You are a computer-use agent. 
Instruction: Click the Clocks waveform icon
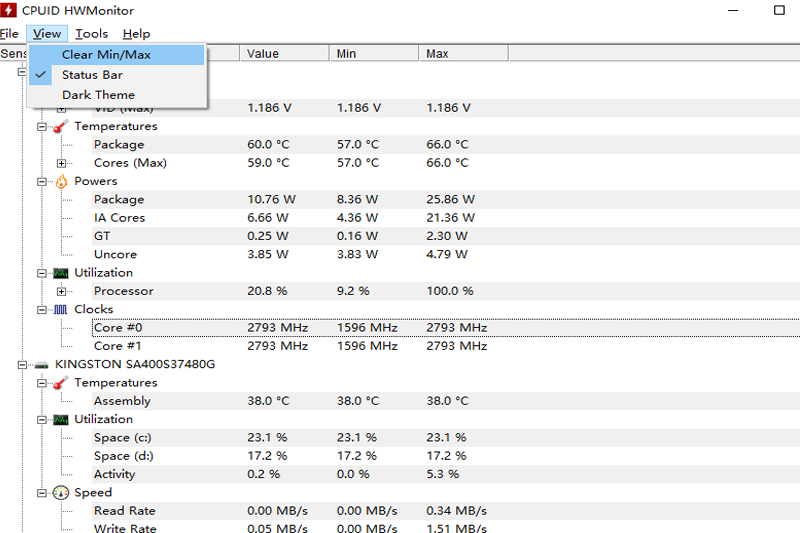[x=61, y=310]
